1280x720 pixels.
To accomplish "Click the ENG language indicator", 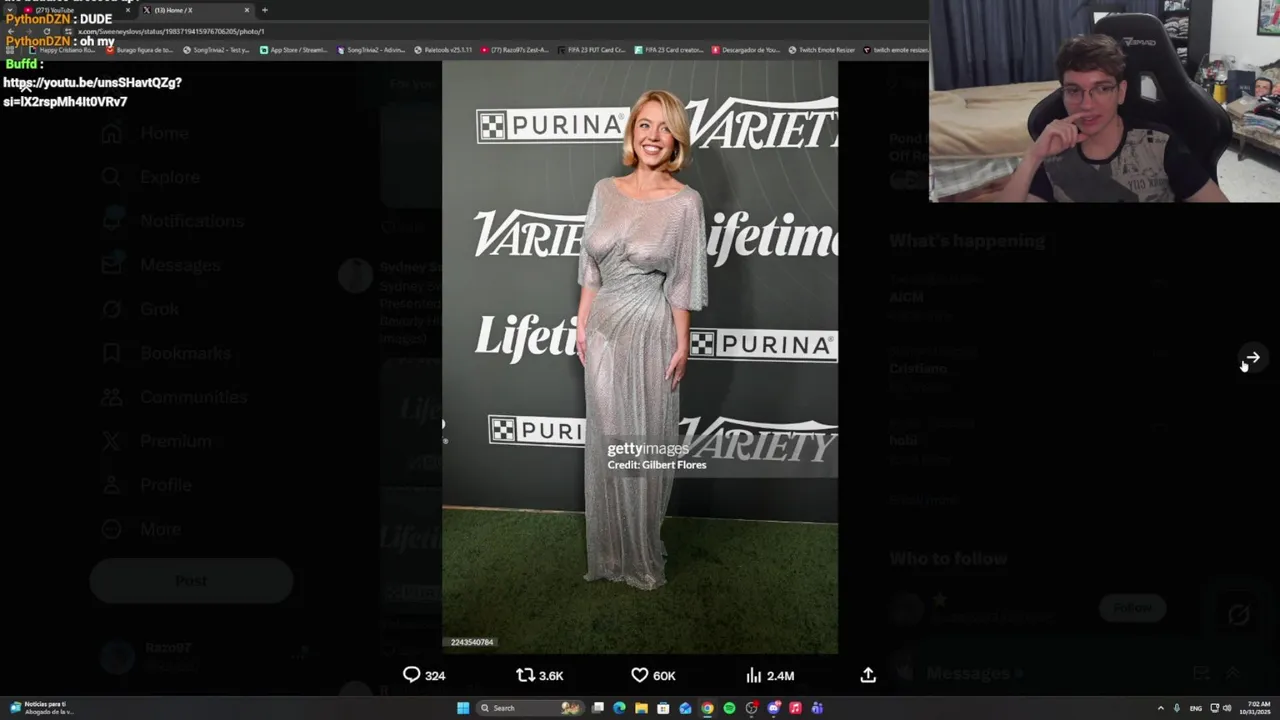I will click(x=1195, y=708).
